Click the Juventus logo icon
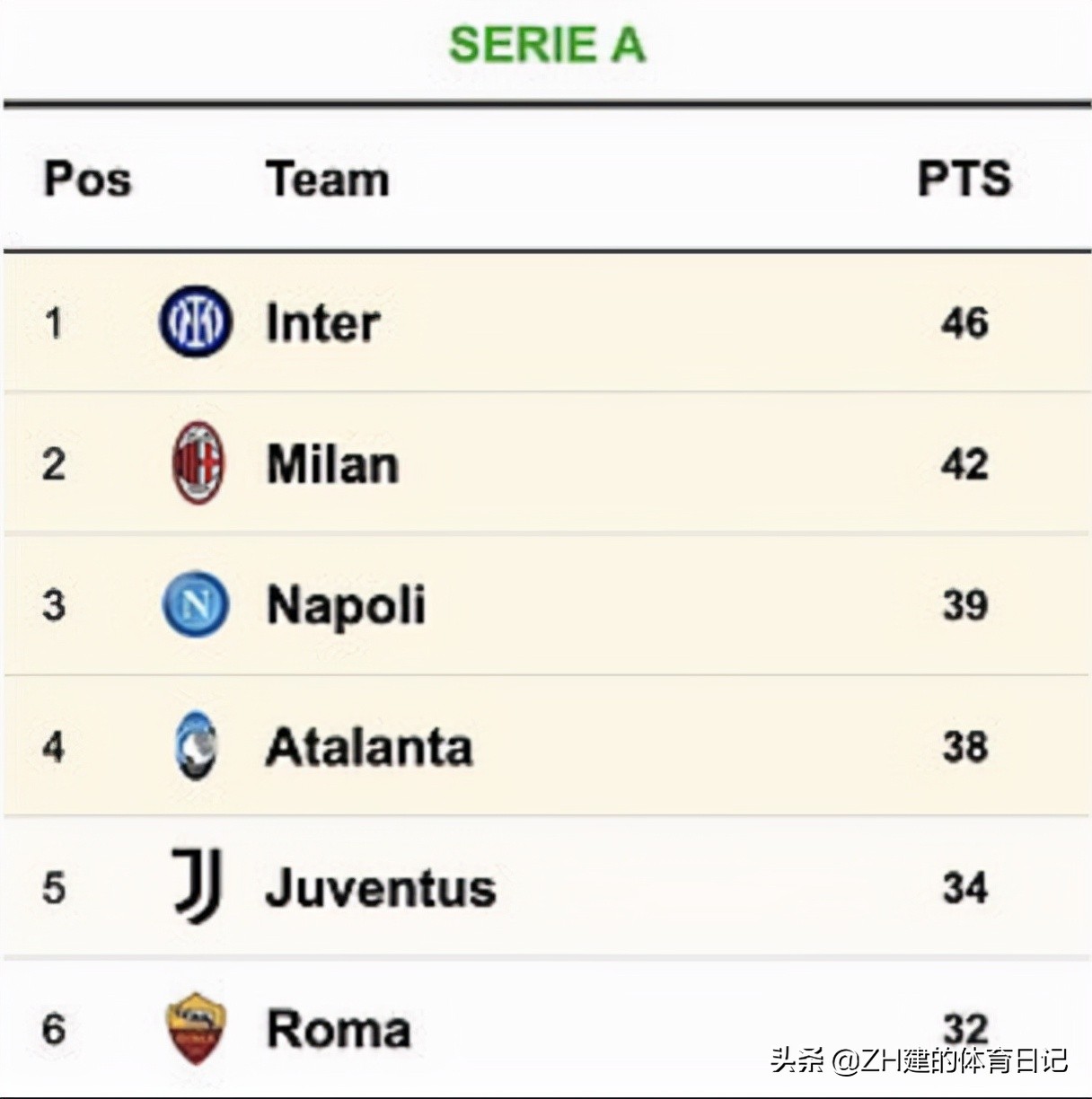Image resolution: width=1092 pixels, height=1099 pixels. tap(197, 886)
